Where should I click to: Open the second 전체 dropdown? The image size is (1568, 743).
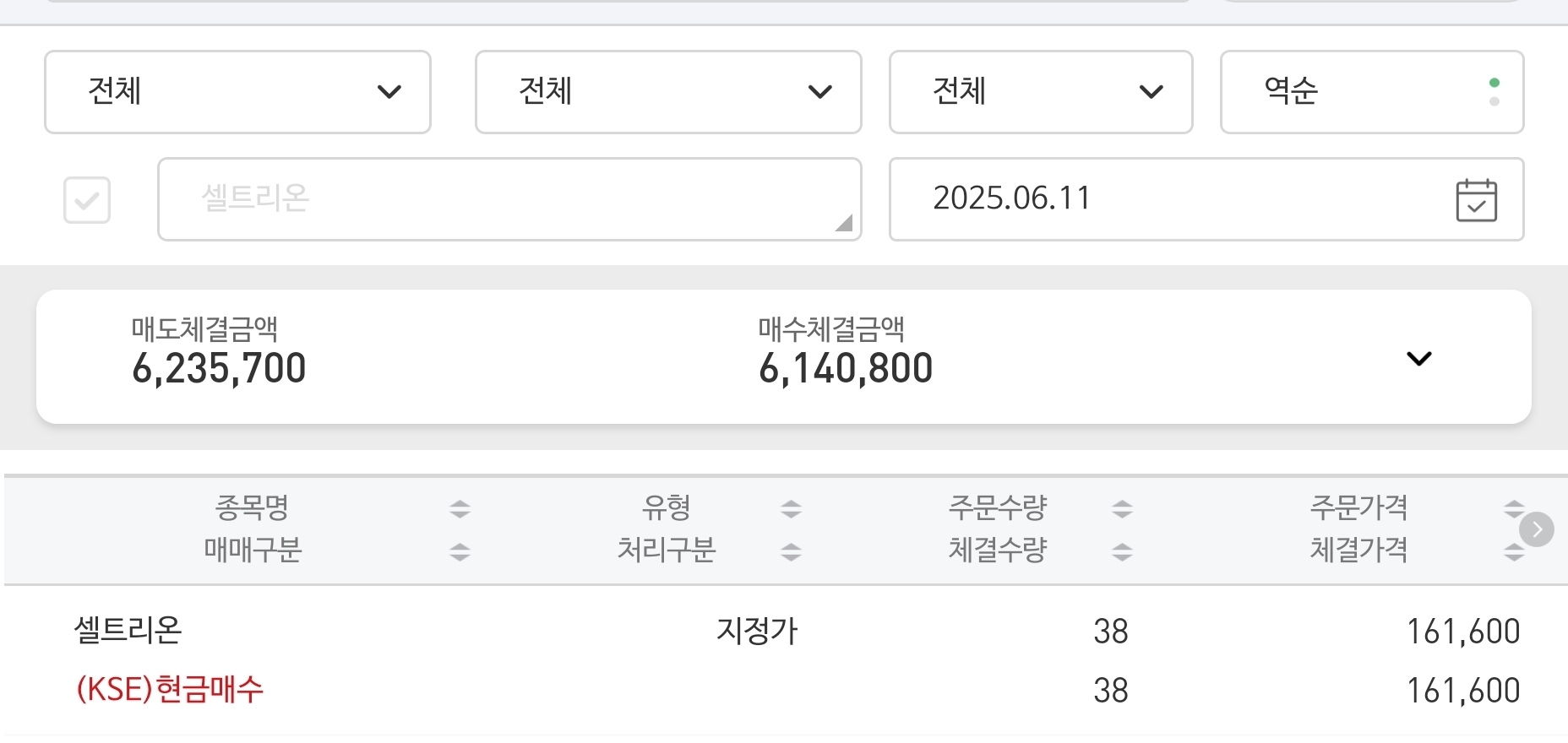668,92
